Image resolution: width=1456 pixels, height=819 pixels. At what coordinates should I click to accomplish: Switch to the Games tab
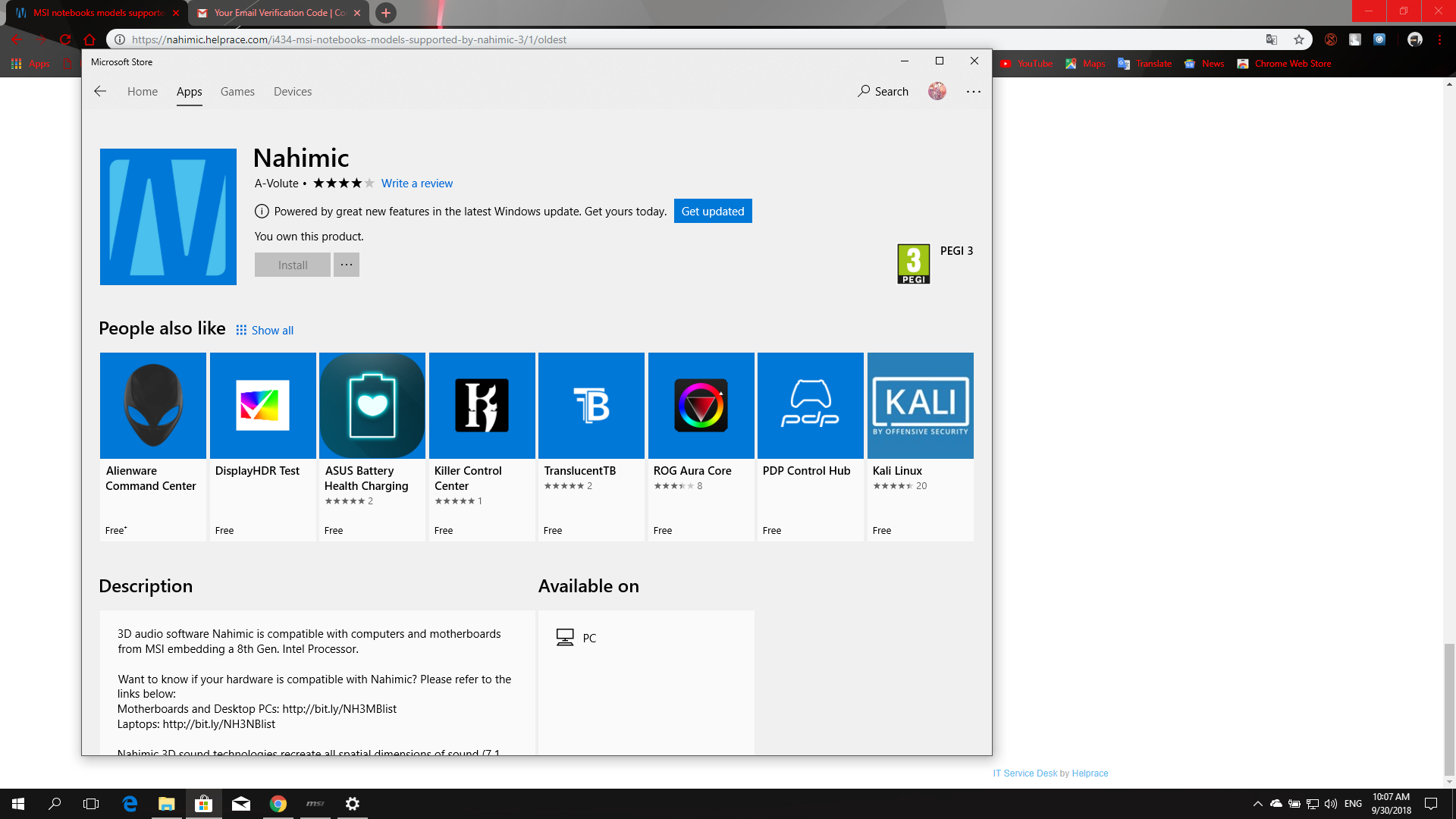click(x=237, y=91)
